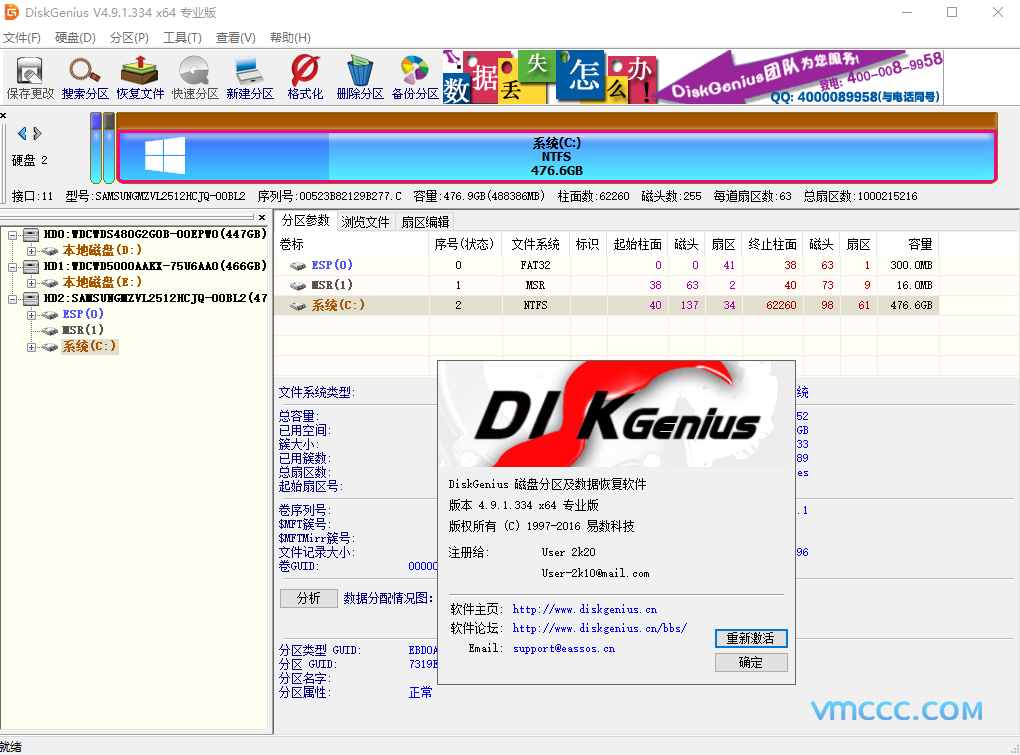Select 本地磁盘(E:) in the tree

(102, 282)
